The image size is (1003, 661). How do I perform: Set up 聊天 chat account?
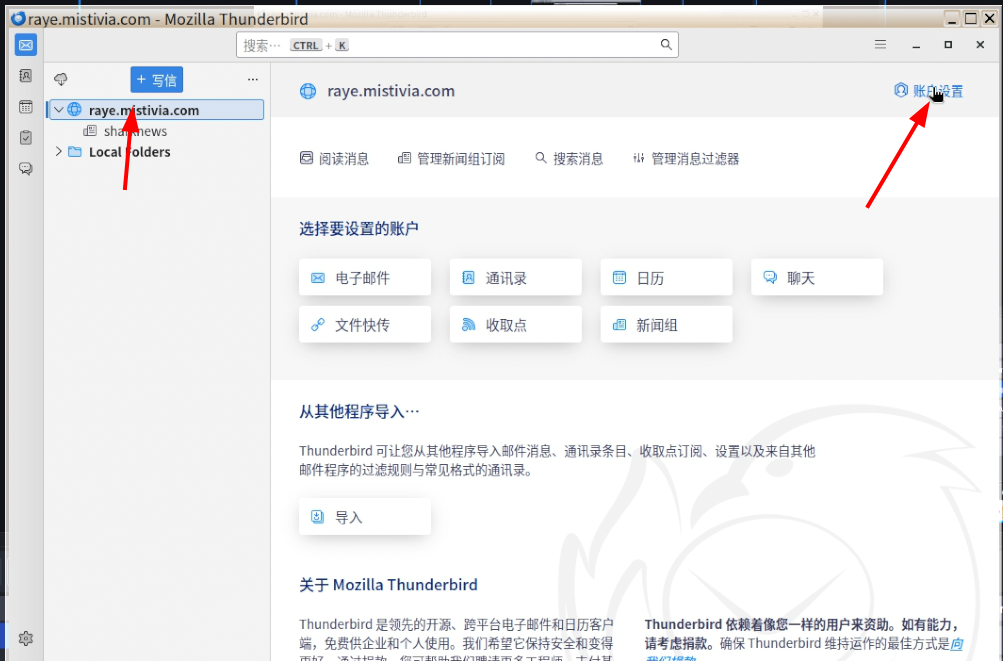817,278
